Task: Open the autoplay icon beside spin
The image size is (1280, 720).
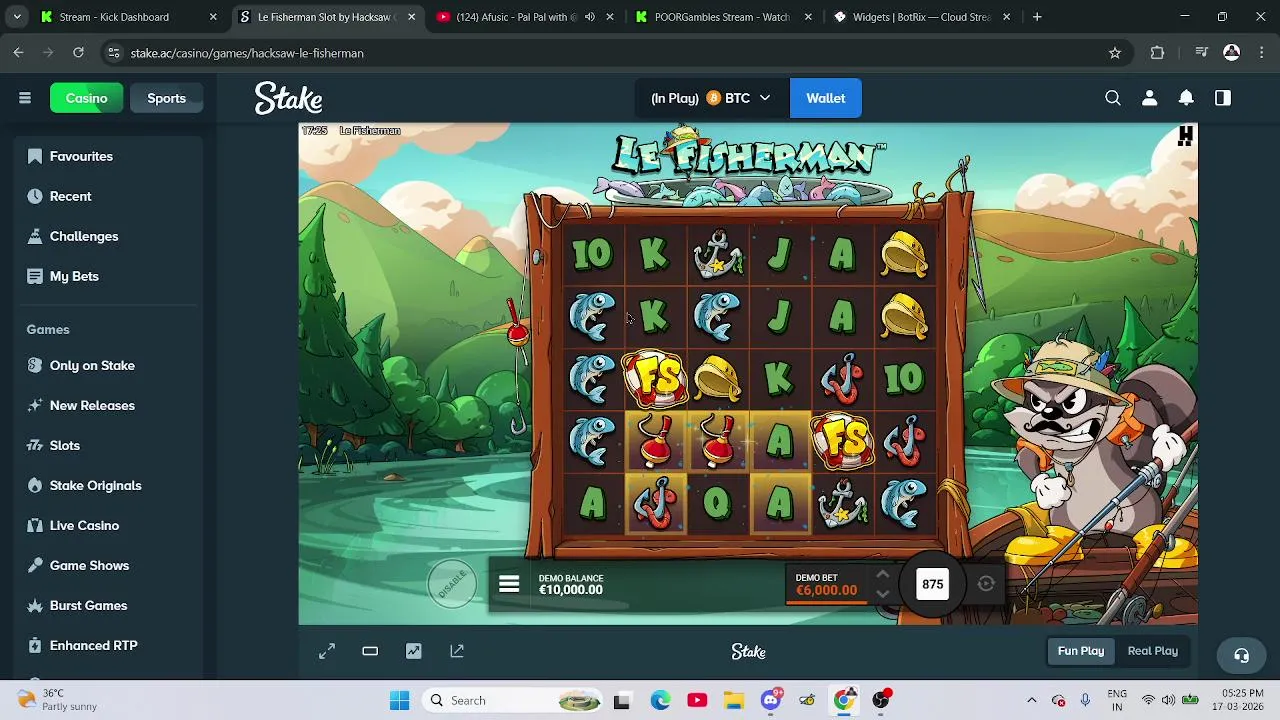Action: tap(986, 584)
